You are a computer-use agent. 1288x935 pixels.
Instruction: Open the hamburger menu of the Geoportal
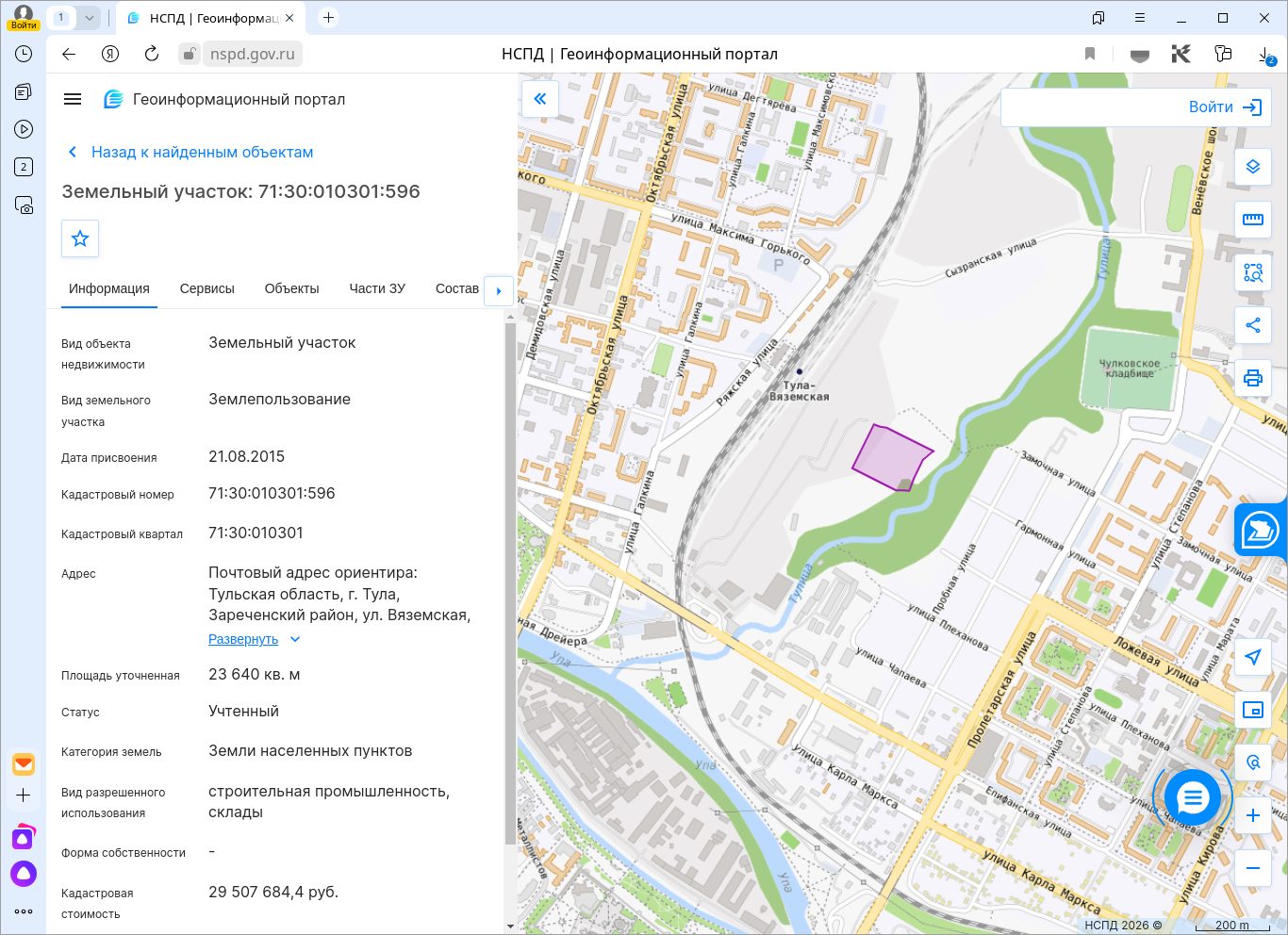point(73,99)
